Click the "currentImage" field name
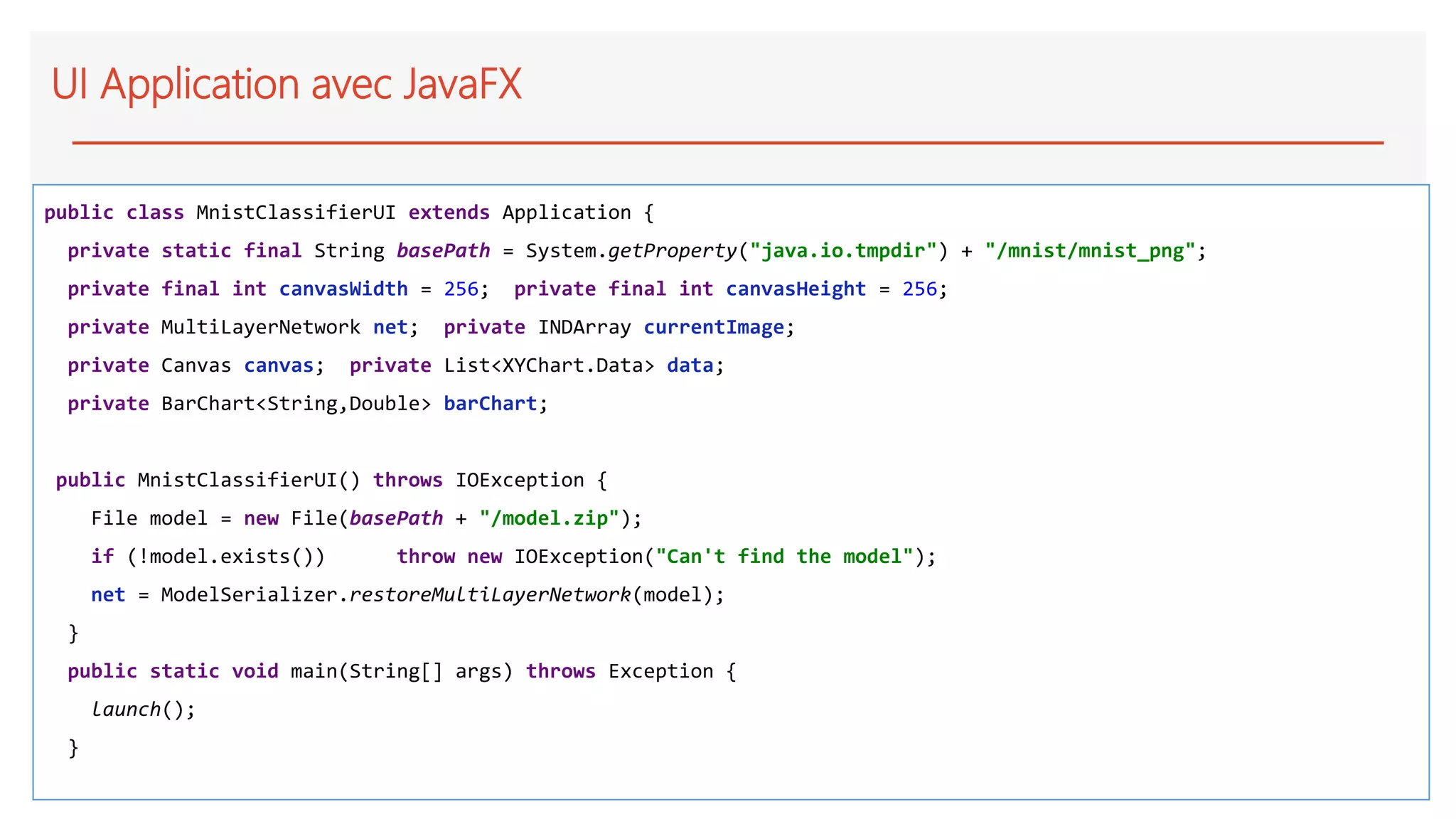Viewport: 1456px width, 819px height. point(714,327)
